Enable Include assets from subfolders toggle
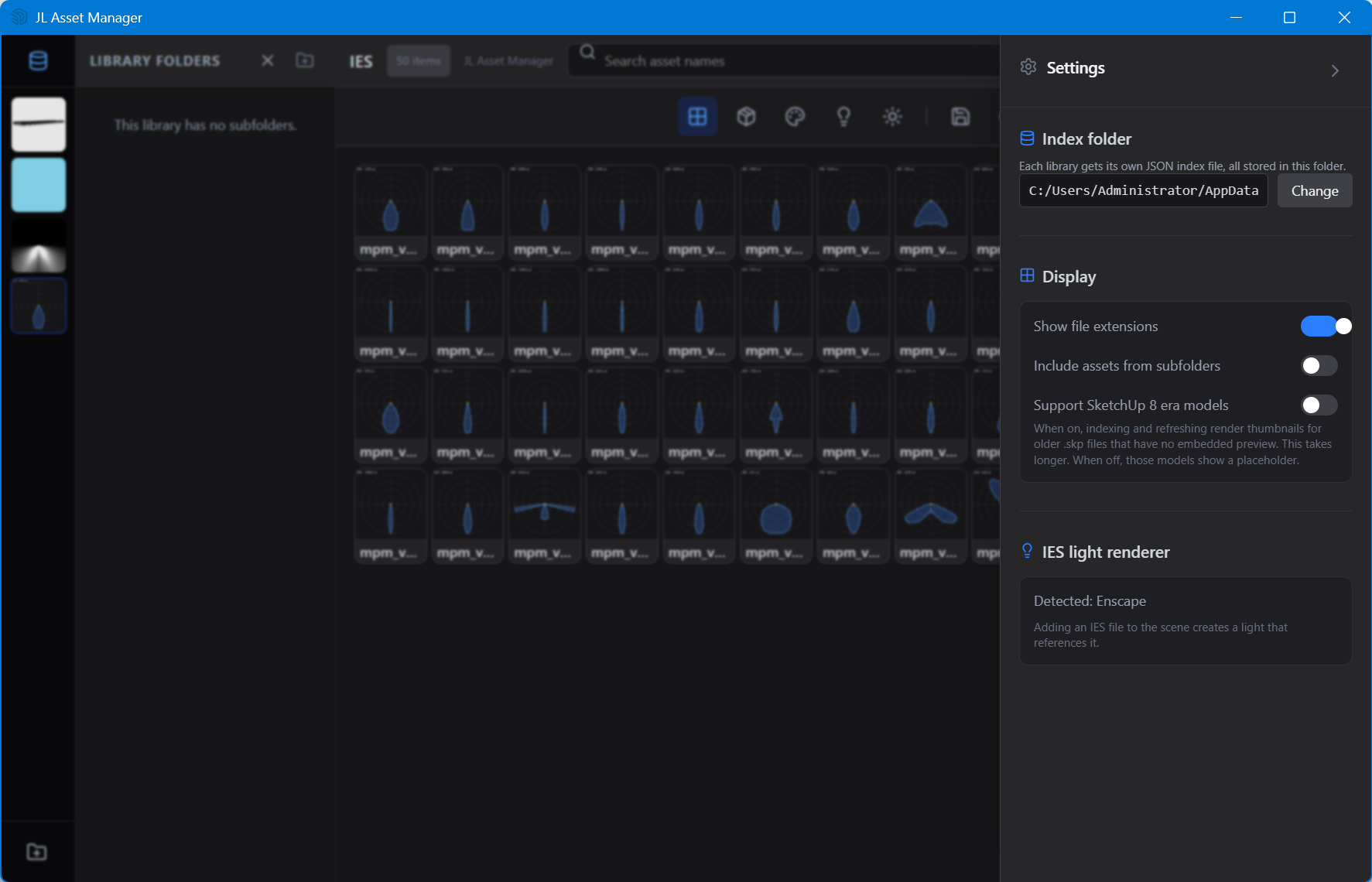This screenshot has height=882, width=1372. [1319, 366]
